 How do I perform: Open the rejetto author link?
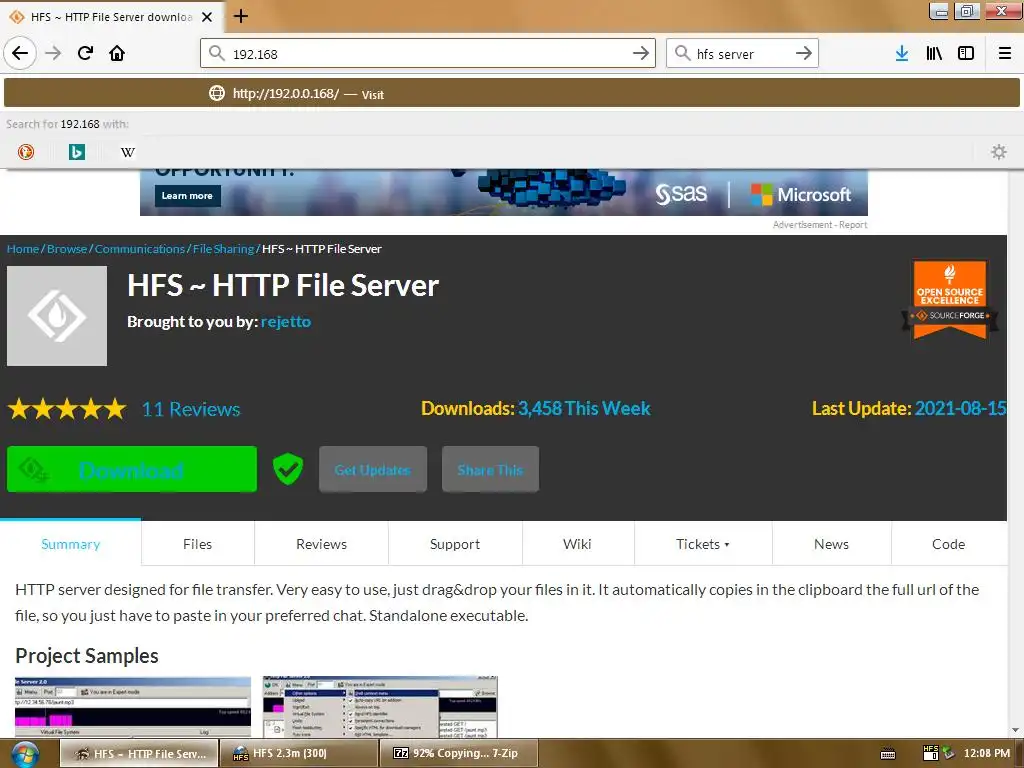pos(285,321)
